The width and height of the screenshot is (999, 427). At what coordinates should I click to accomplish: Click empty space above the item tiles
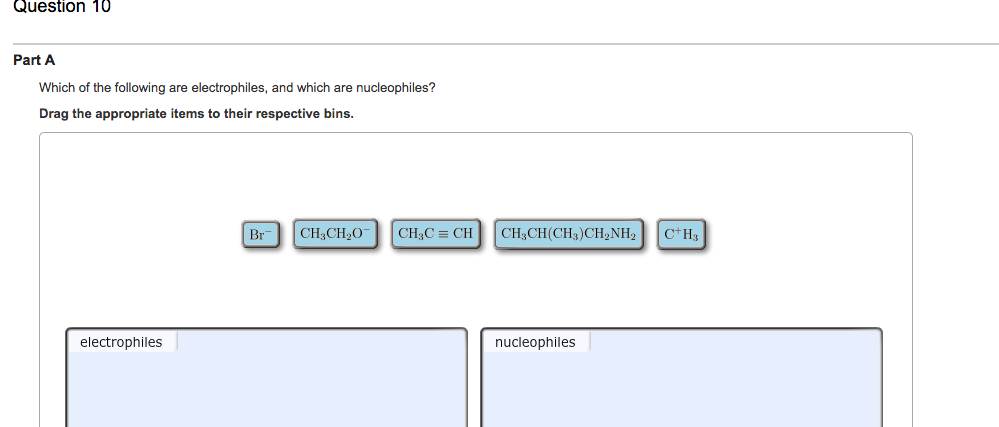pyautogui.click(x=475, y=177)
